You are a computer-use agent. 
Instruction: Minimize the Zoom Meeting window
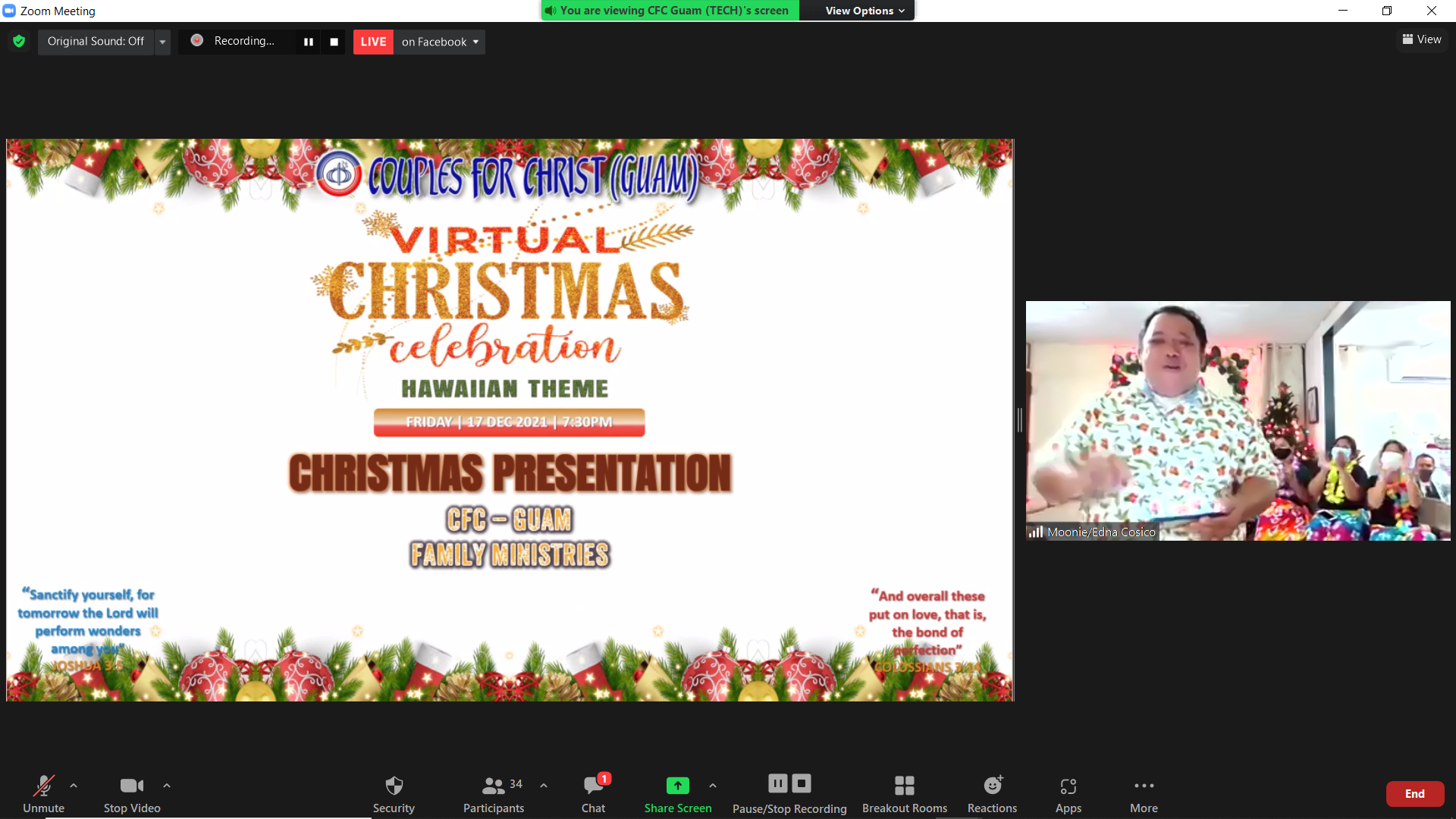coord(1343,11)
